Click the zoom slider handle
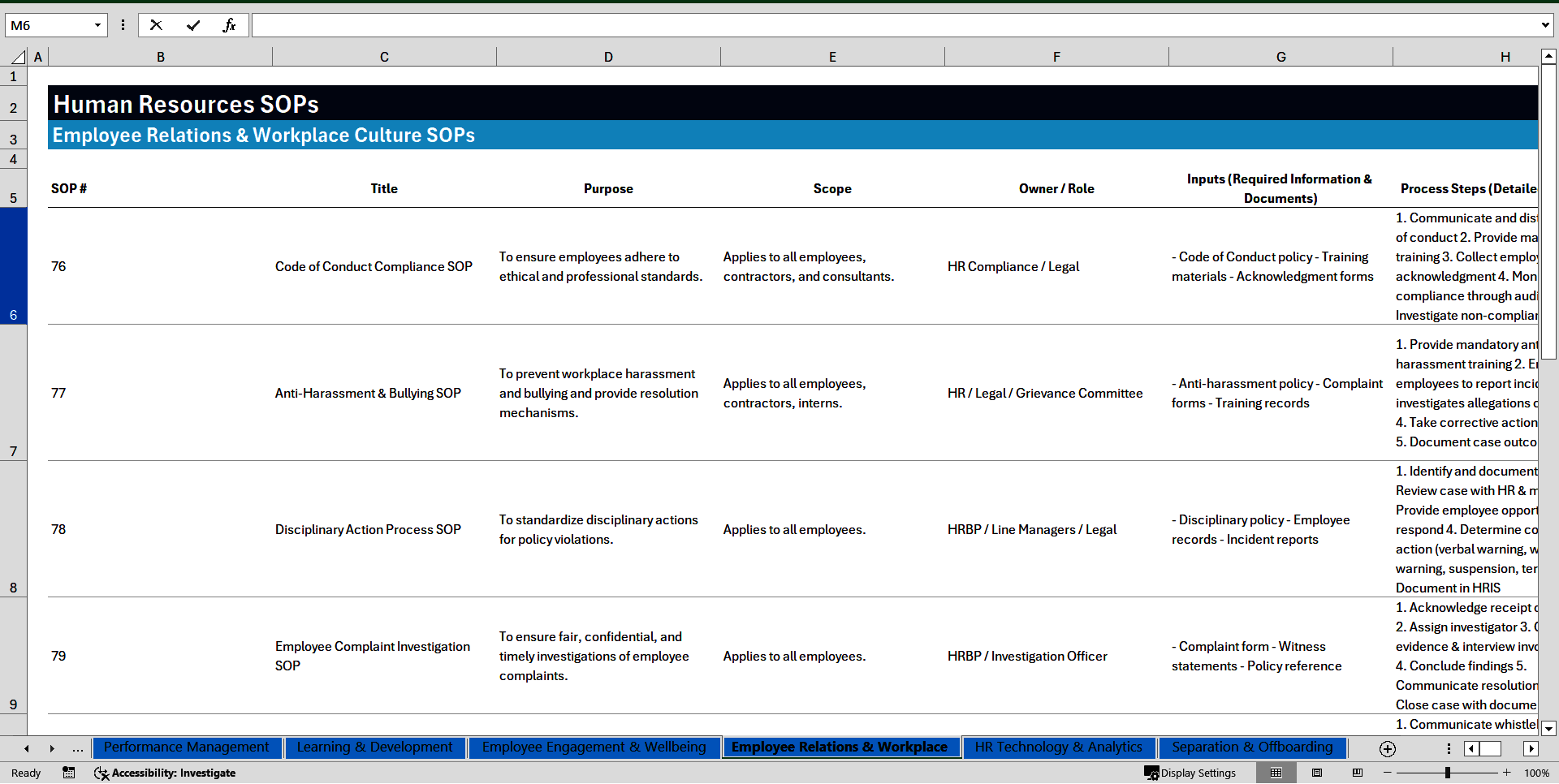1559x784 pixels. tap(1447, 773)
